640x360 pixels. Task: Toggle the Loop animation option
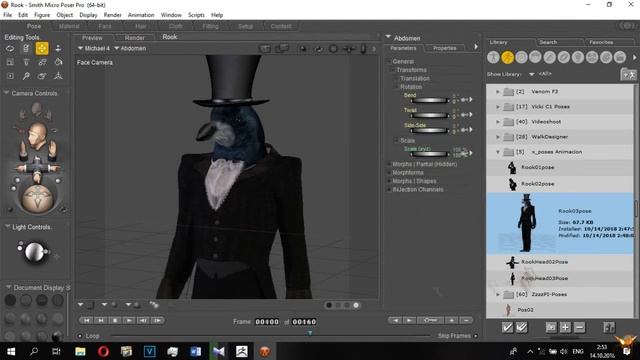coord(80,336)
